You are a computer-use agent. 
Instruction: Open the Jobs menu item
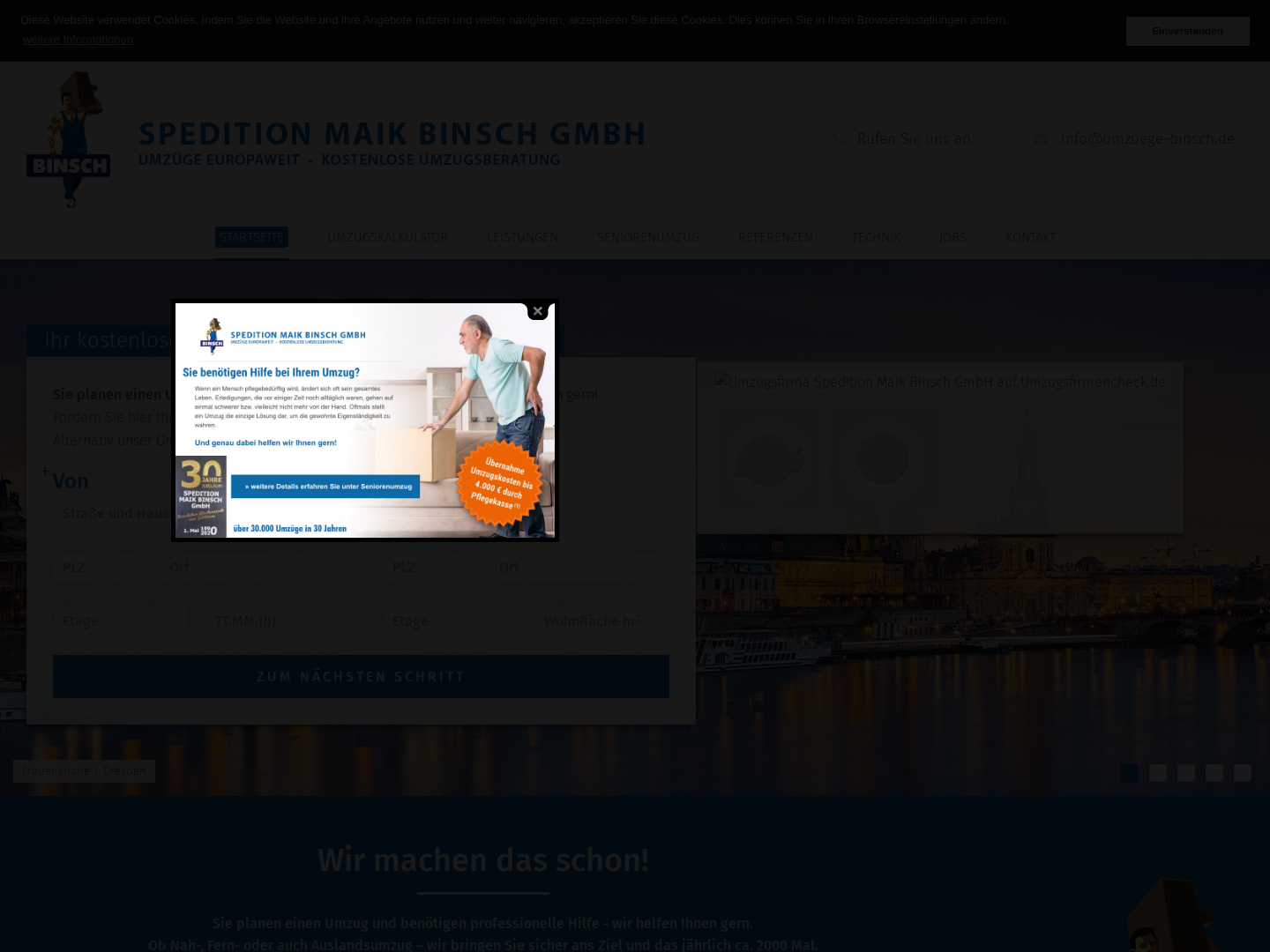tap(952, 237)
